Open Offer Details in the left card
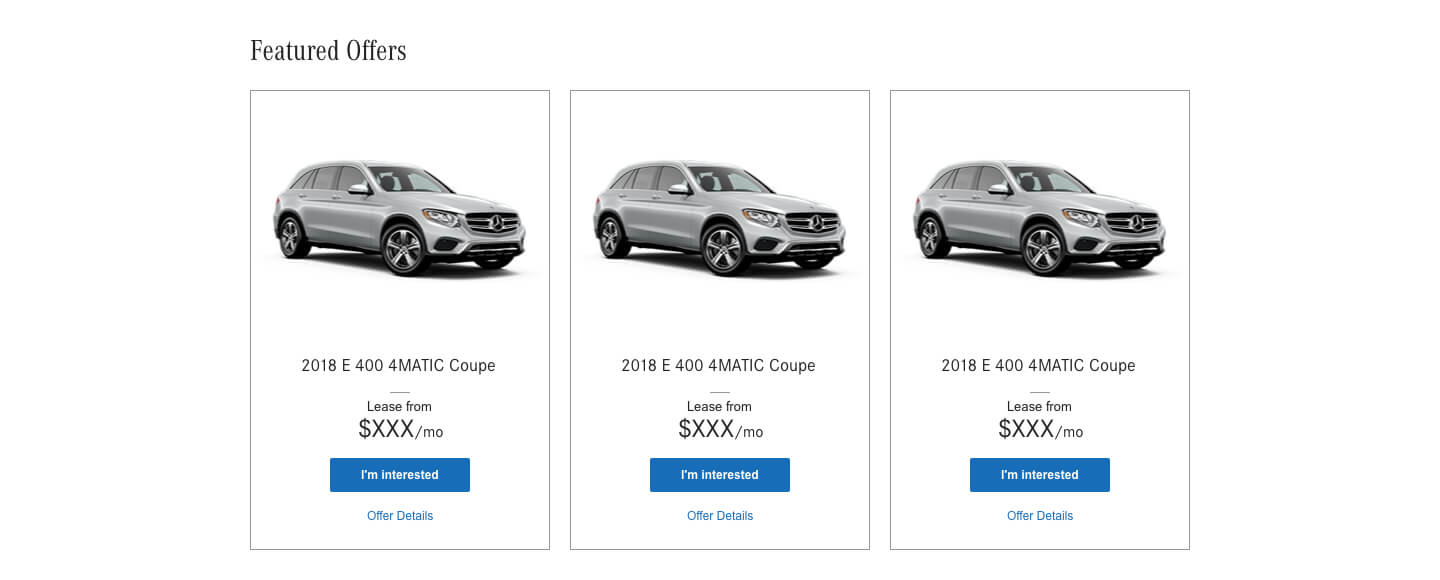The height and width of the screenshot is (580, 1440). click(x=399, y=516)
